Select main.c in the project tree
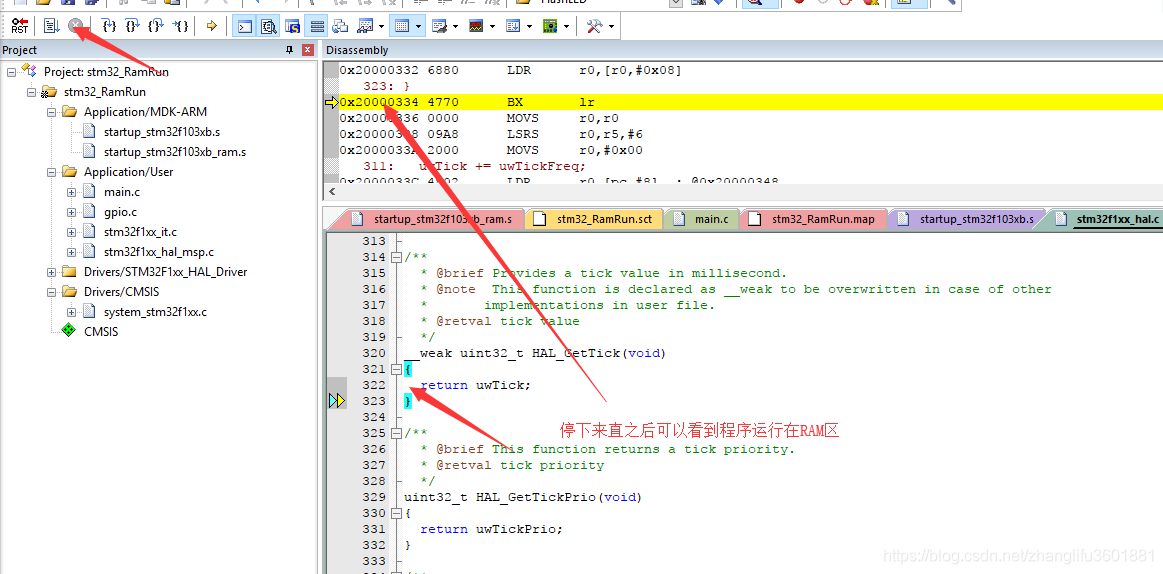 point(122,192)
